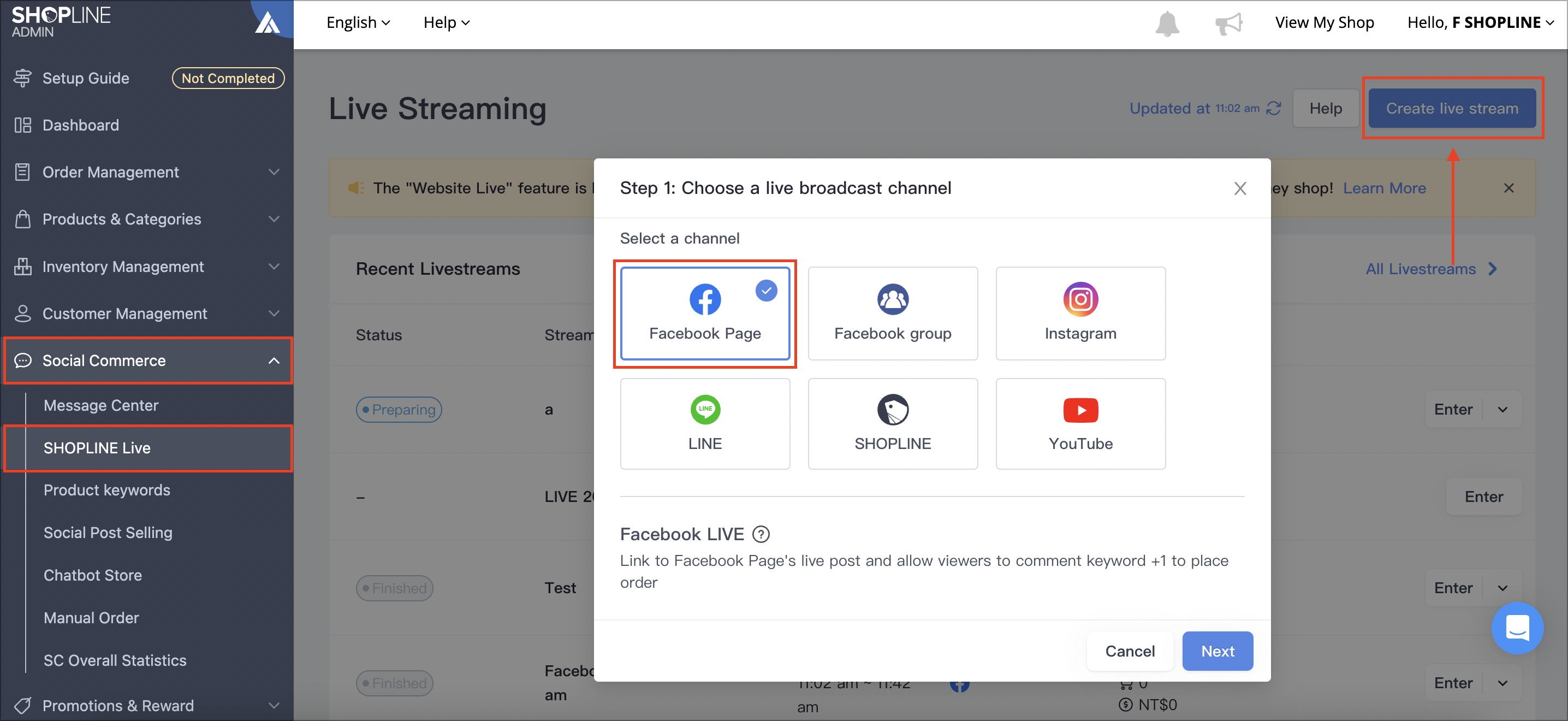Open dropdown arrow beside Enter in Test row
The height and width of the screenshot is (721, 1568).
tap(1502, 588)
